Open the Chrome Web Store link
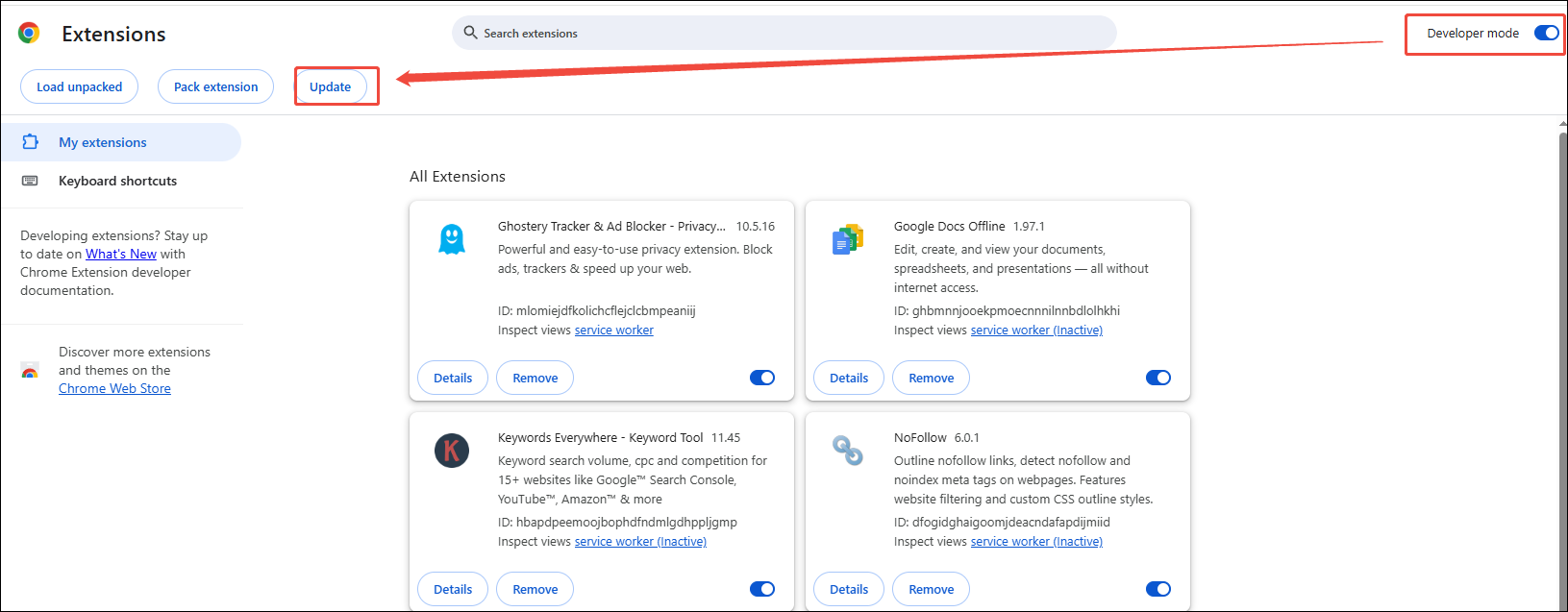The width and height of the screenshot is (1568, 612). point(114,388)
